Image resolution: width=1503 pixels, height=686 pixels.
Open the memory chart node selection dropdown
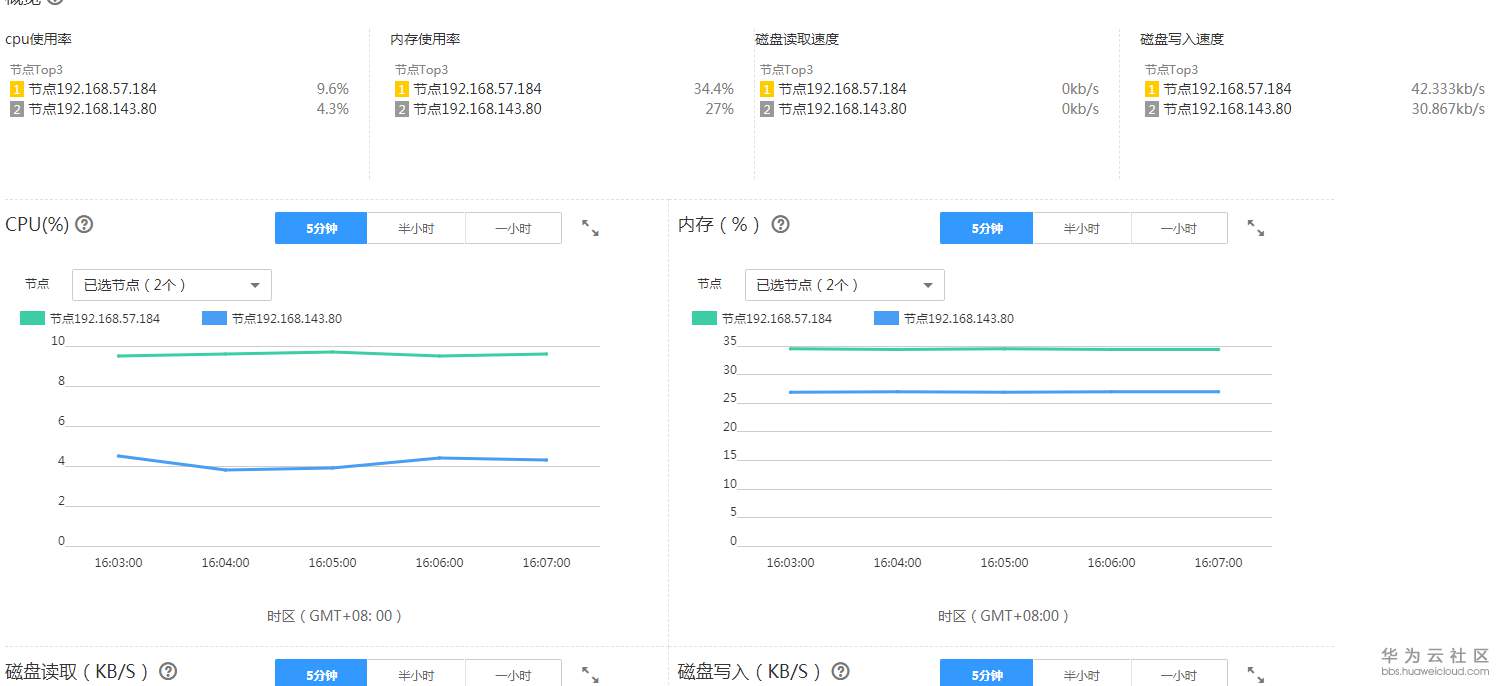click(844, 285)
